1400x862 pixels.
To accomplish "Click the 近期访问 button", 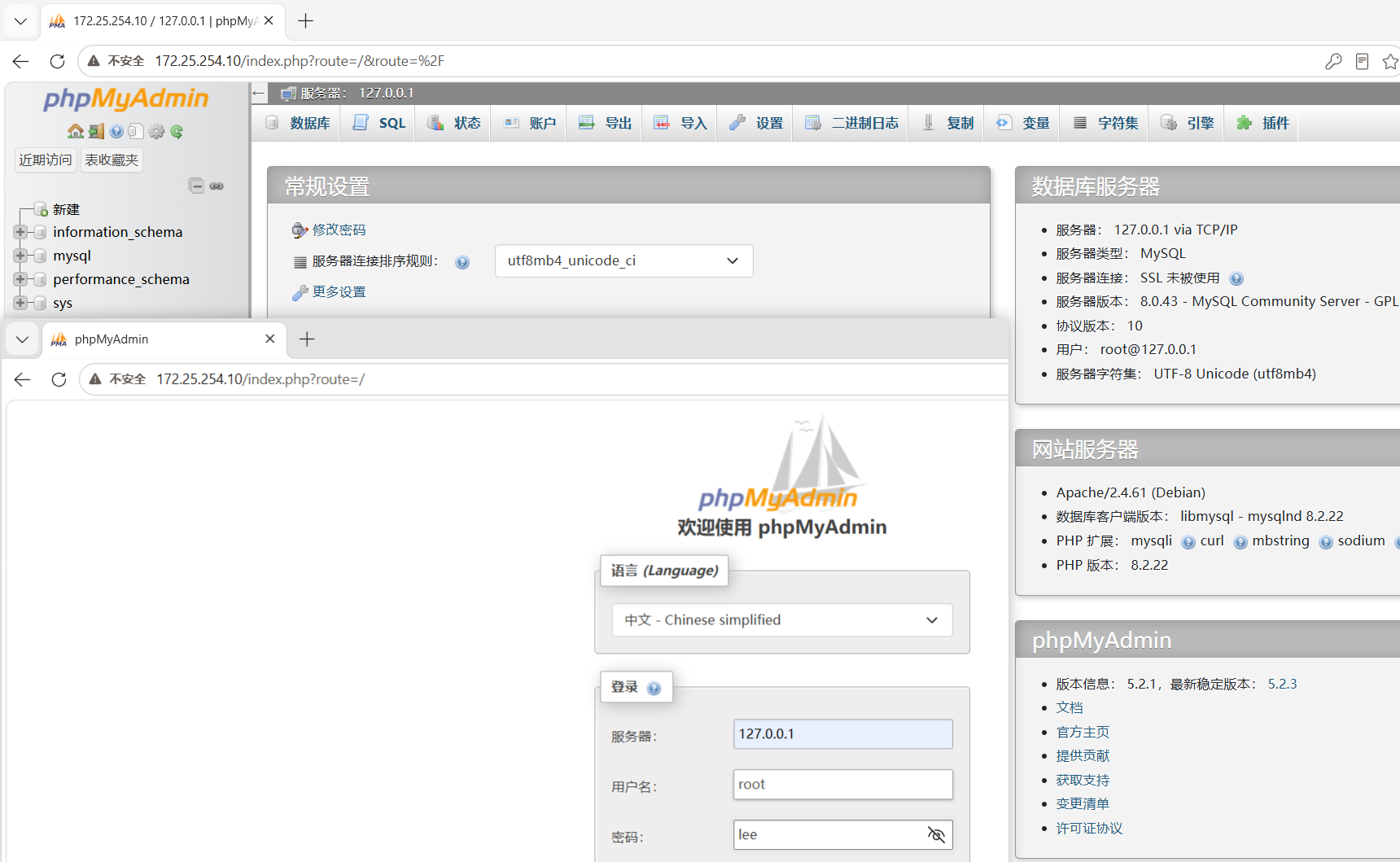I will (x=46, y=160).
